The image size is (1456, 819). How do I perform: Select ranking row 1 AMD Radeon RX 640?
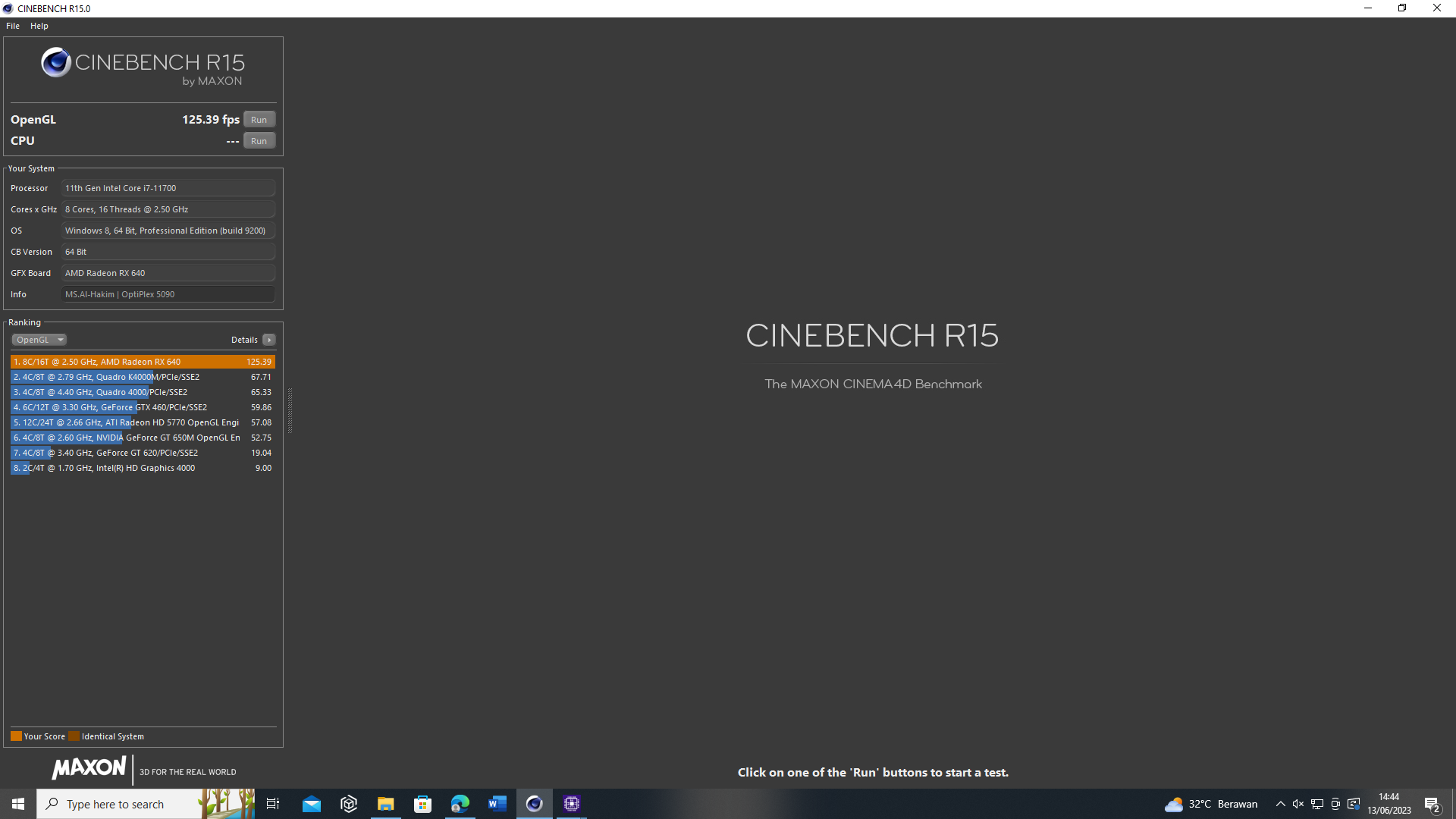(143, 362)
